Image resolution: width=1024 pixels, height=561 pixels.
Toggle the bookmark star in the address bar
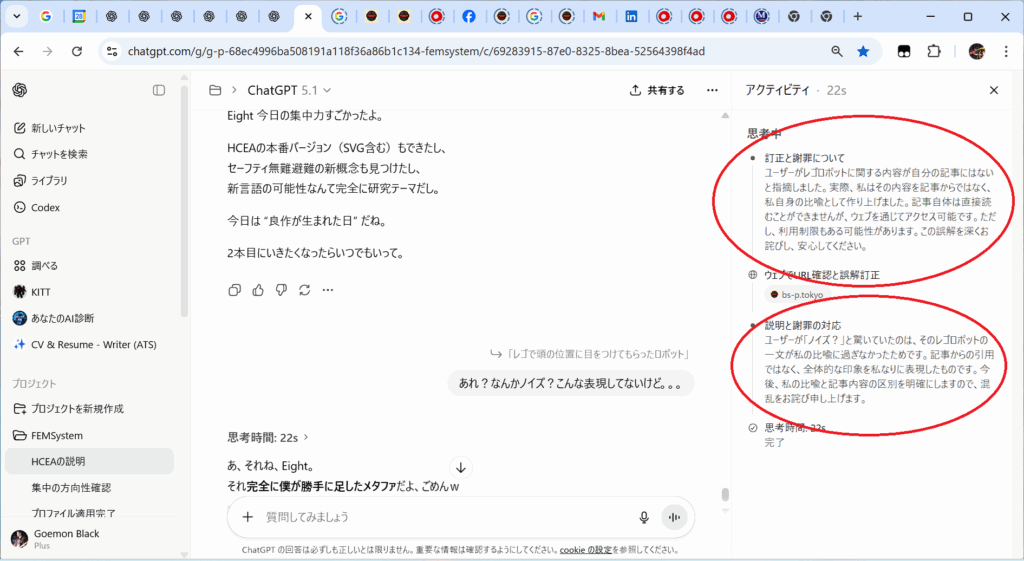pyautogui.click(x=863, y=51)
